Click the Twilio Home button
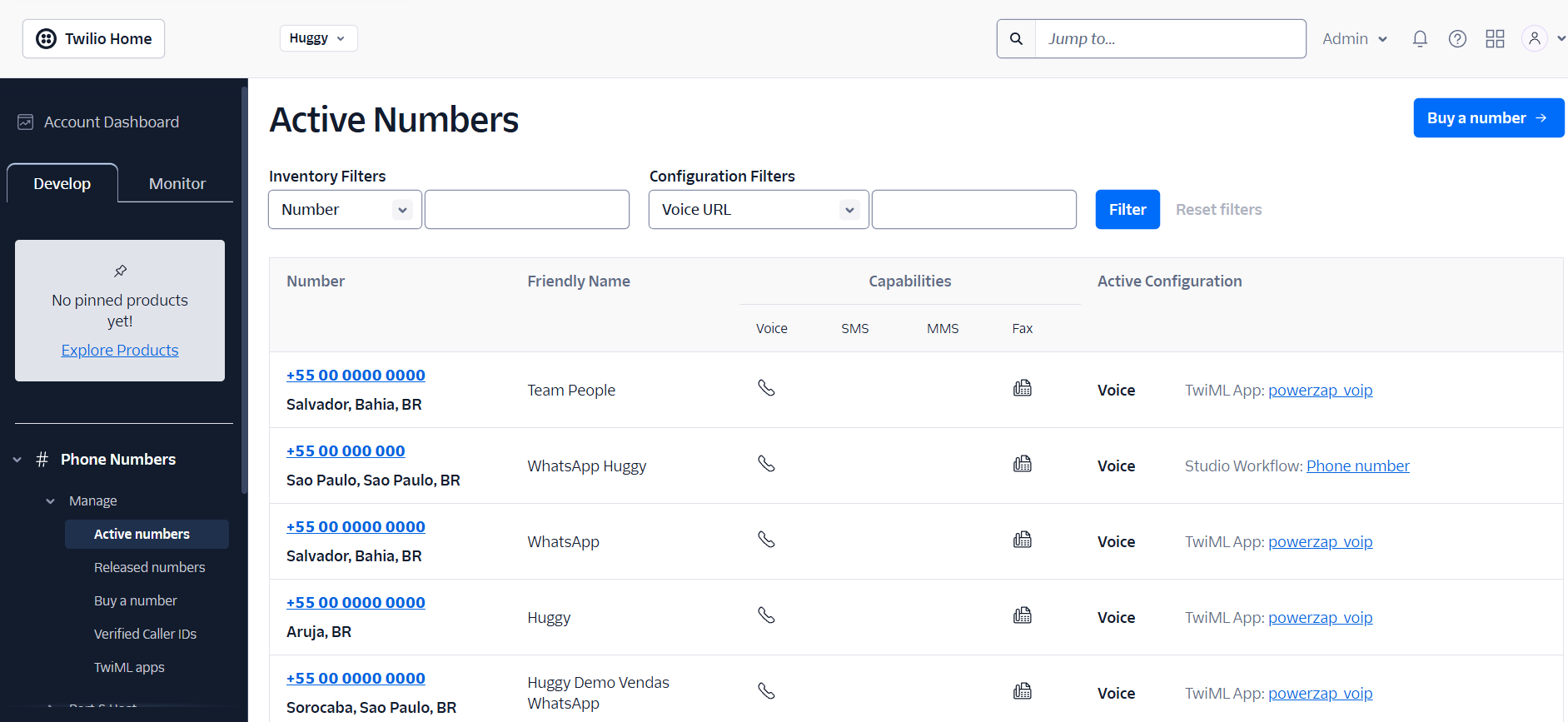 point(93,39)
